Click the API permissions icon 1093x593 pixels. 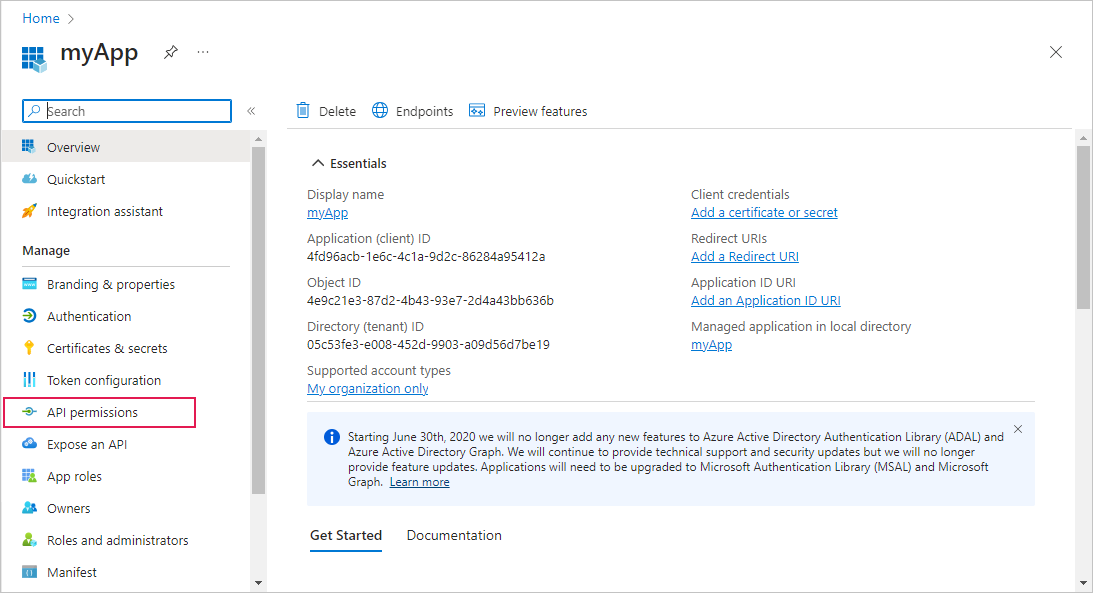click(x=29, y=412)
